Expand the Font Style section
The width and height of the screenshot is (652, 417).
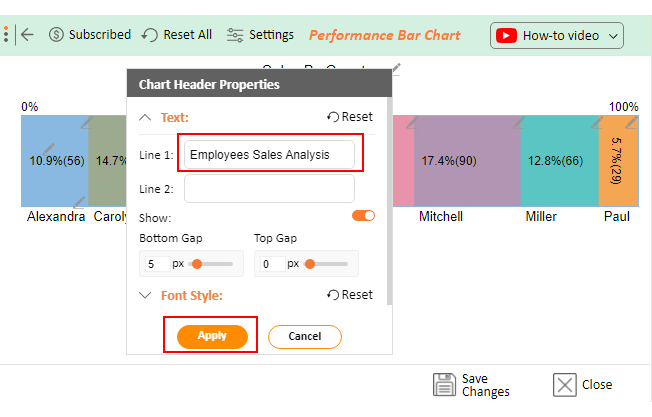coord(145,296)
